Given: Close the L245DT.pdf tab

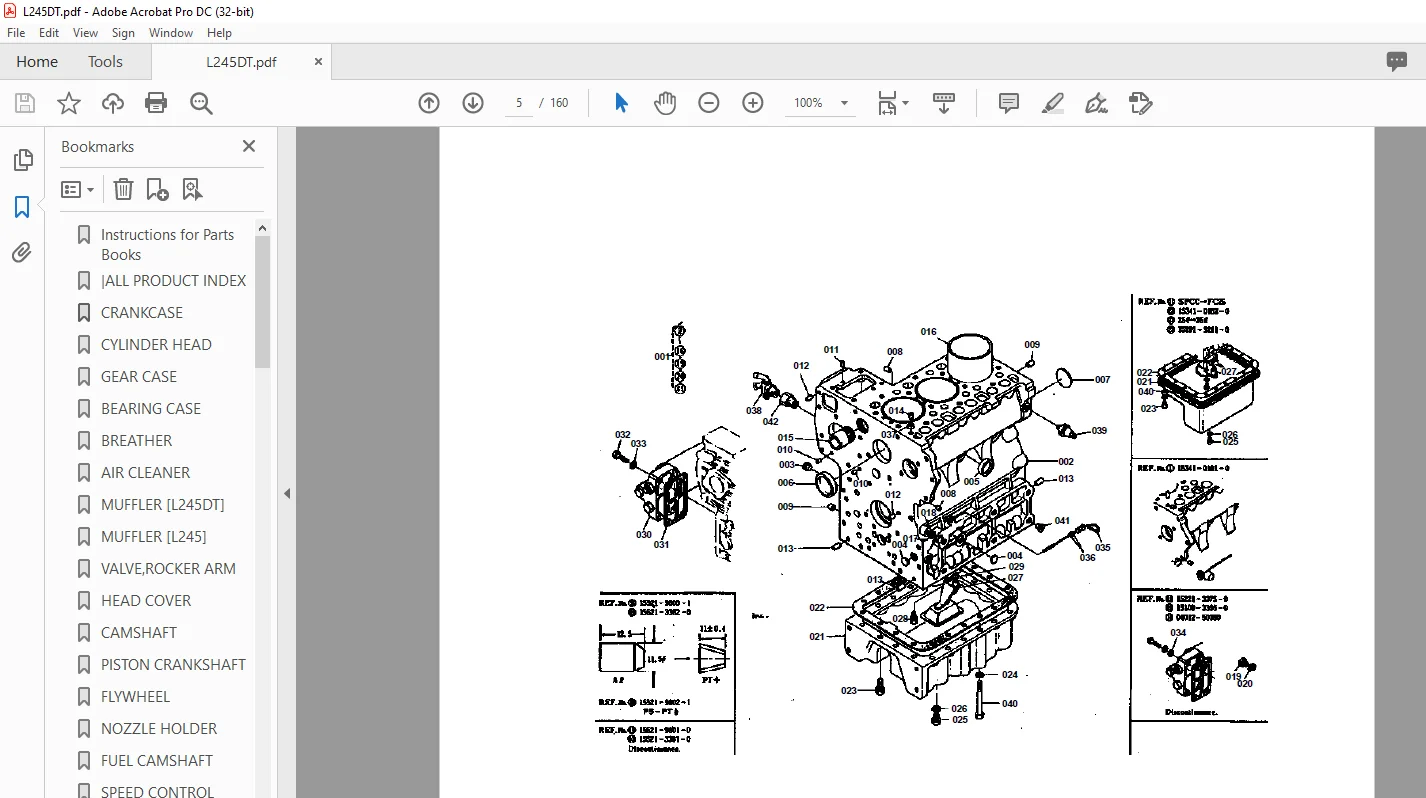Looking at the screenshot, I should [319, 61].
